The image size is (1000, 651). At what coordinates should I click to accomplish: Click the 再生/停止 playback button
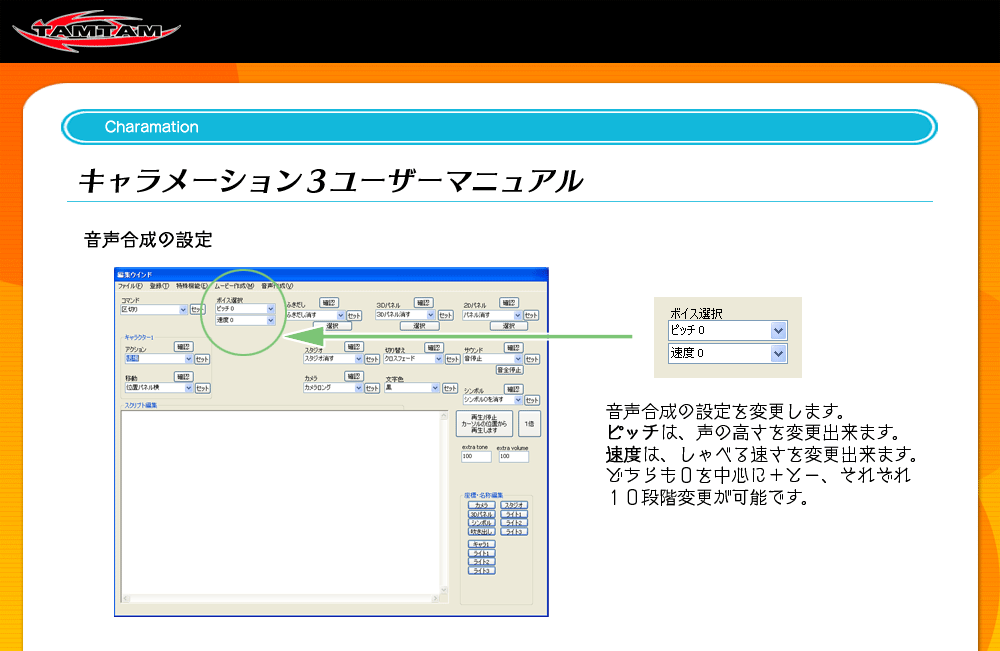pos(484,423)
